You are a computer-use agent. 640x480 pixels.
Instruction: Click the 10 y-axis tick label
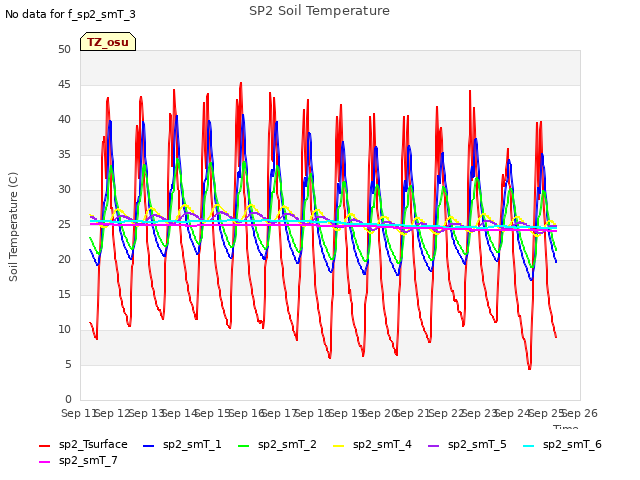click(64, 329)
